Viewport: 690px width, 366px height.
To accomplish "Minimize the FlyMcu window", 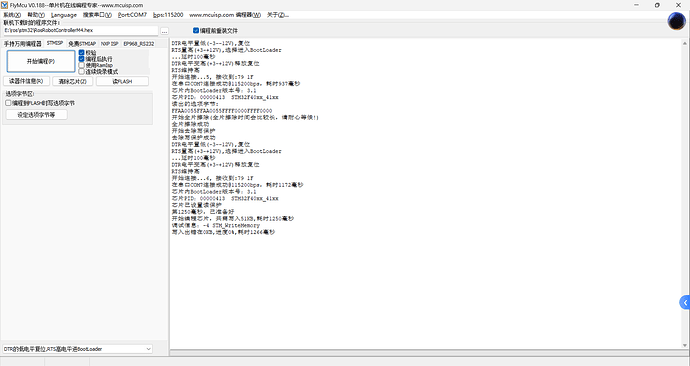I will coord(637,5).
